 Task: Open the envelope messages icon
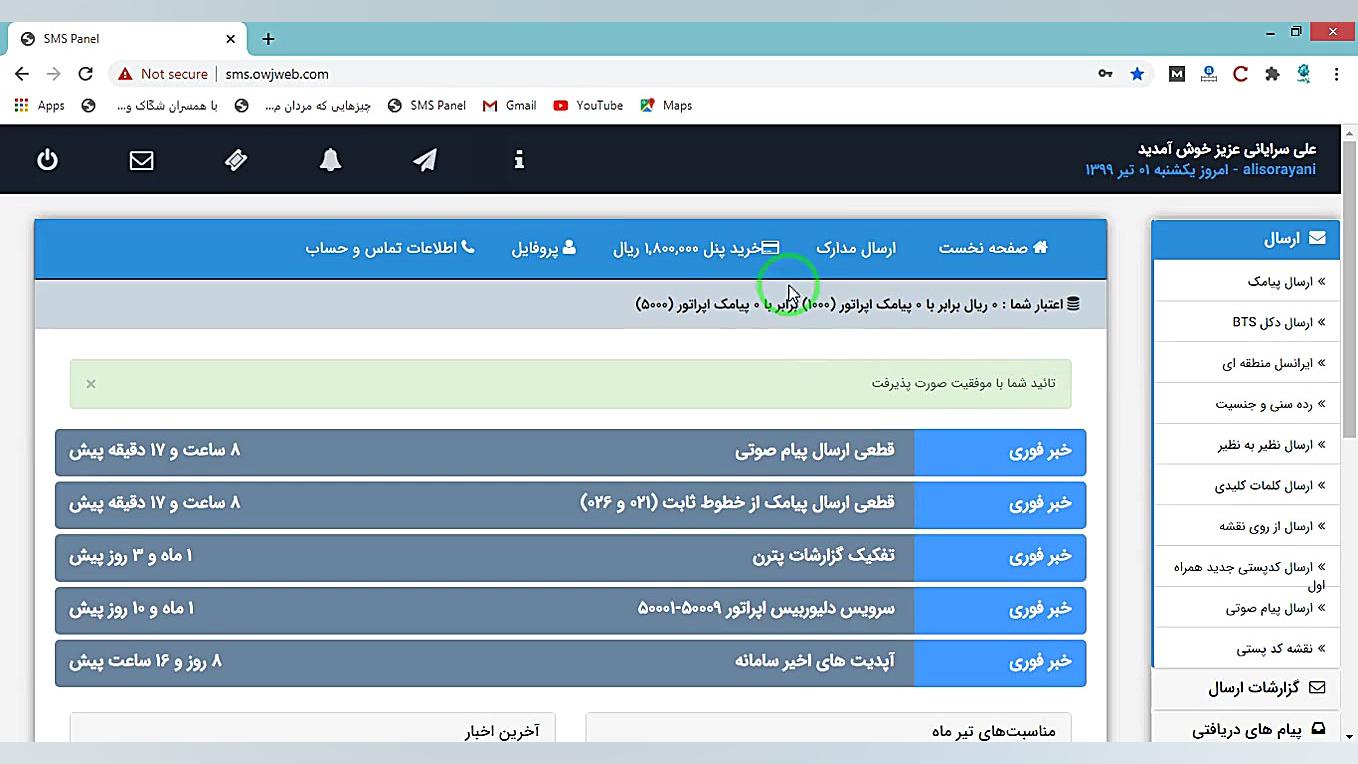pyautogui.click(x=141, y=160)
